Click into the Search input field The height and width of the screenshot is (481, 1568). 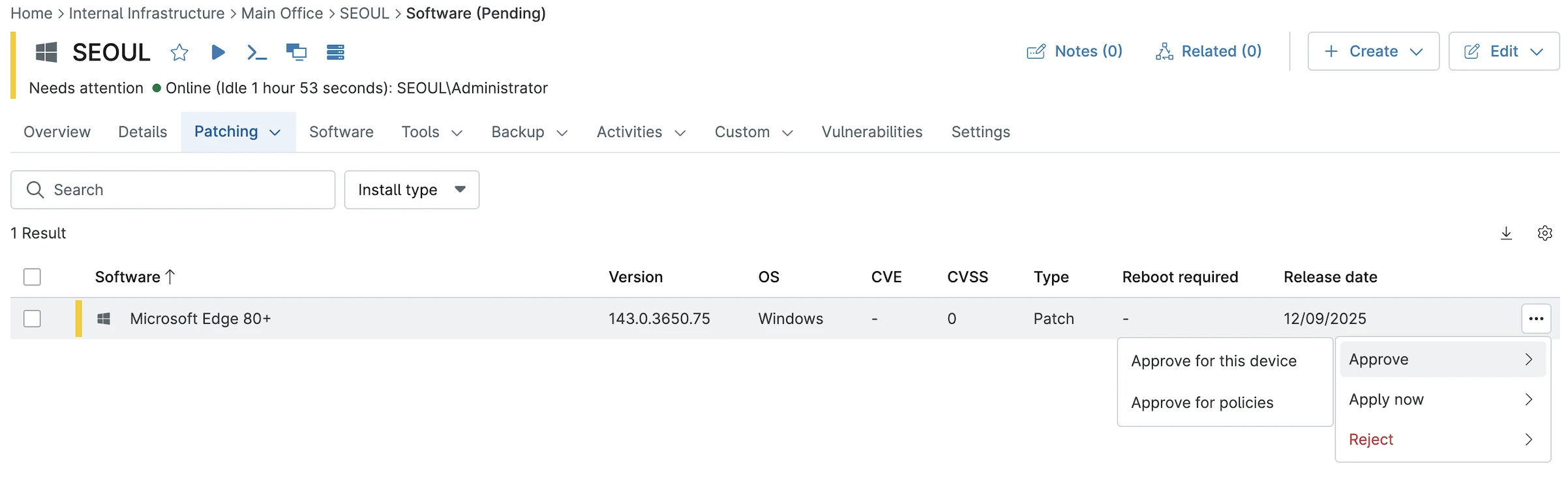(173, 190)
